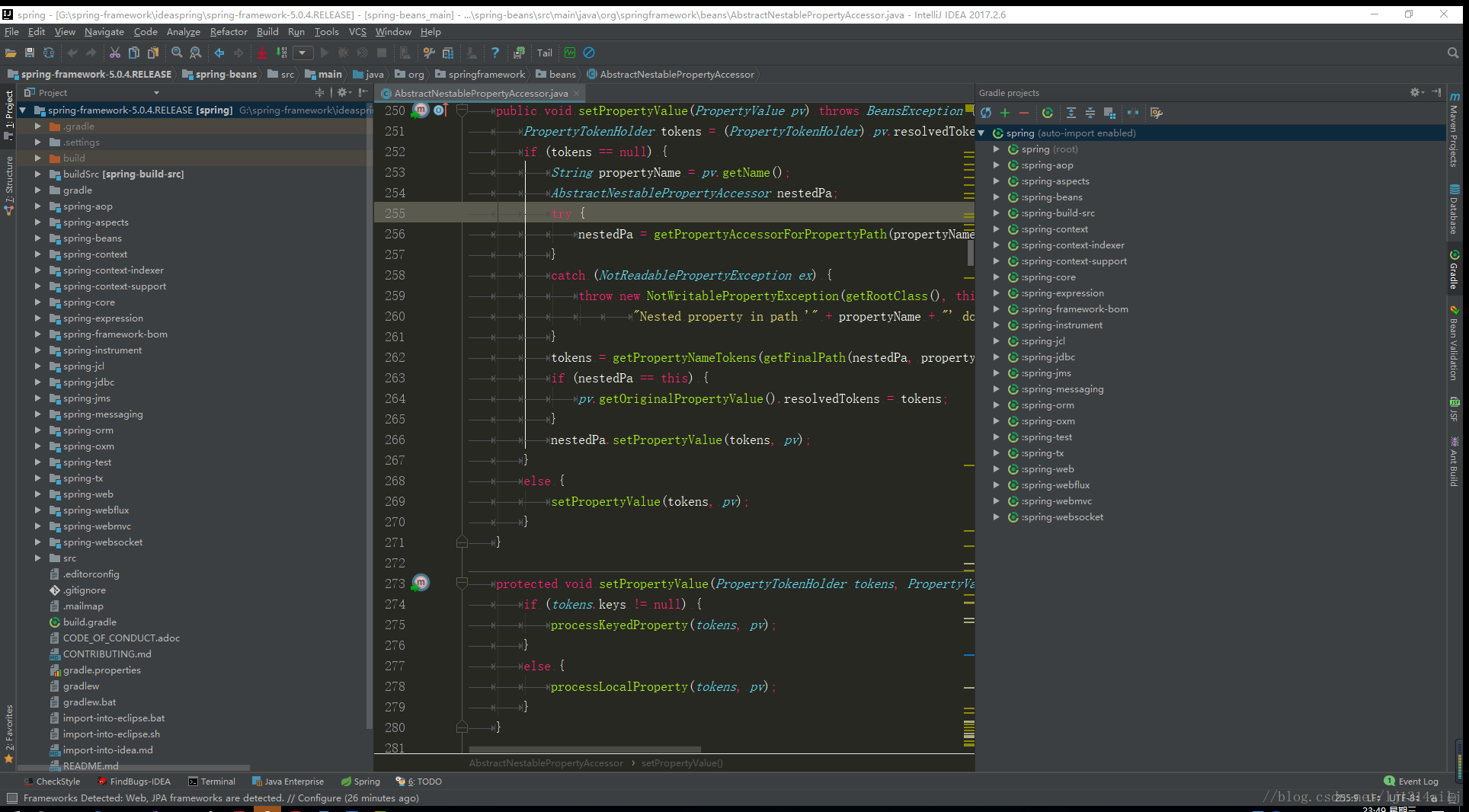Open the Project Structure toolbar icon
Viewport: 1469px width, 812px height.
(x=448, y=53)
